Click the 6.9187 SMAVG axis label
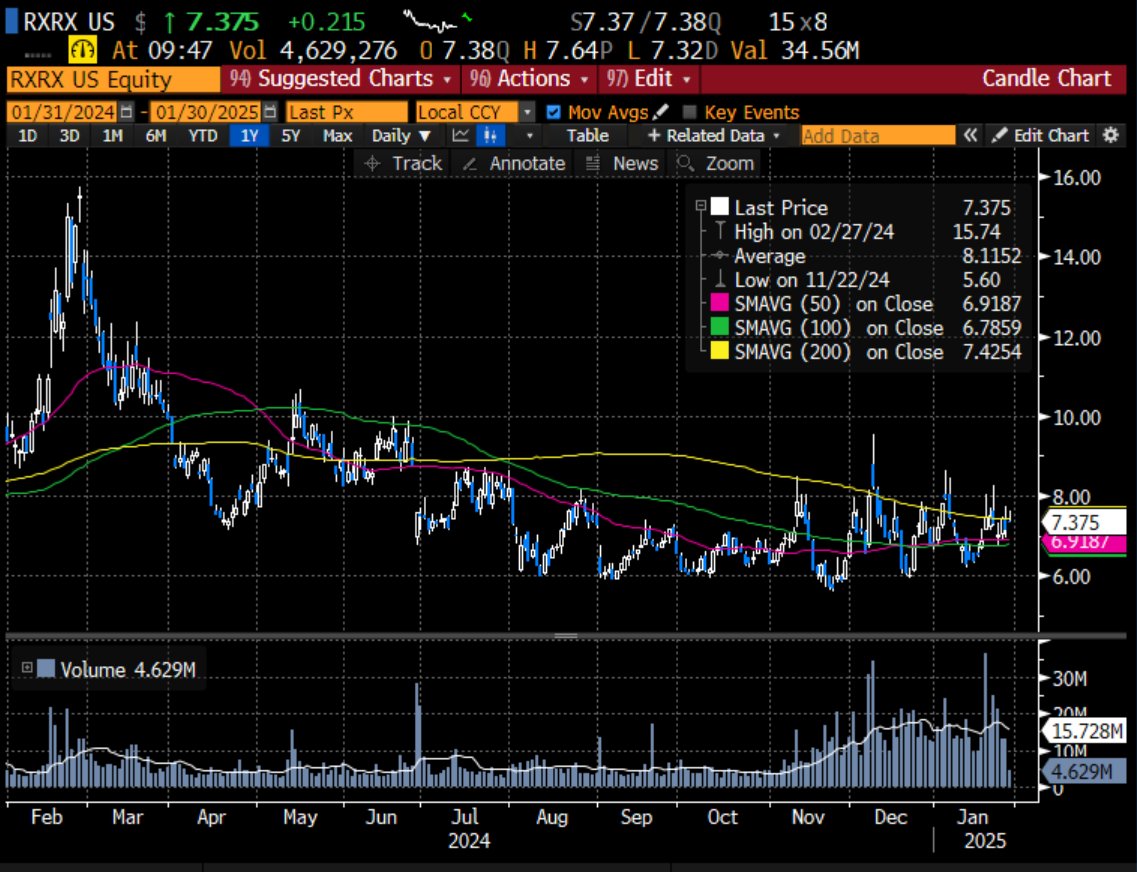Image resolution: width=1137 pixels, height=872 pixels. [x=1083, y=542]
